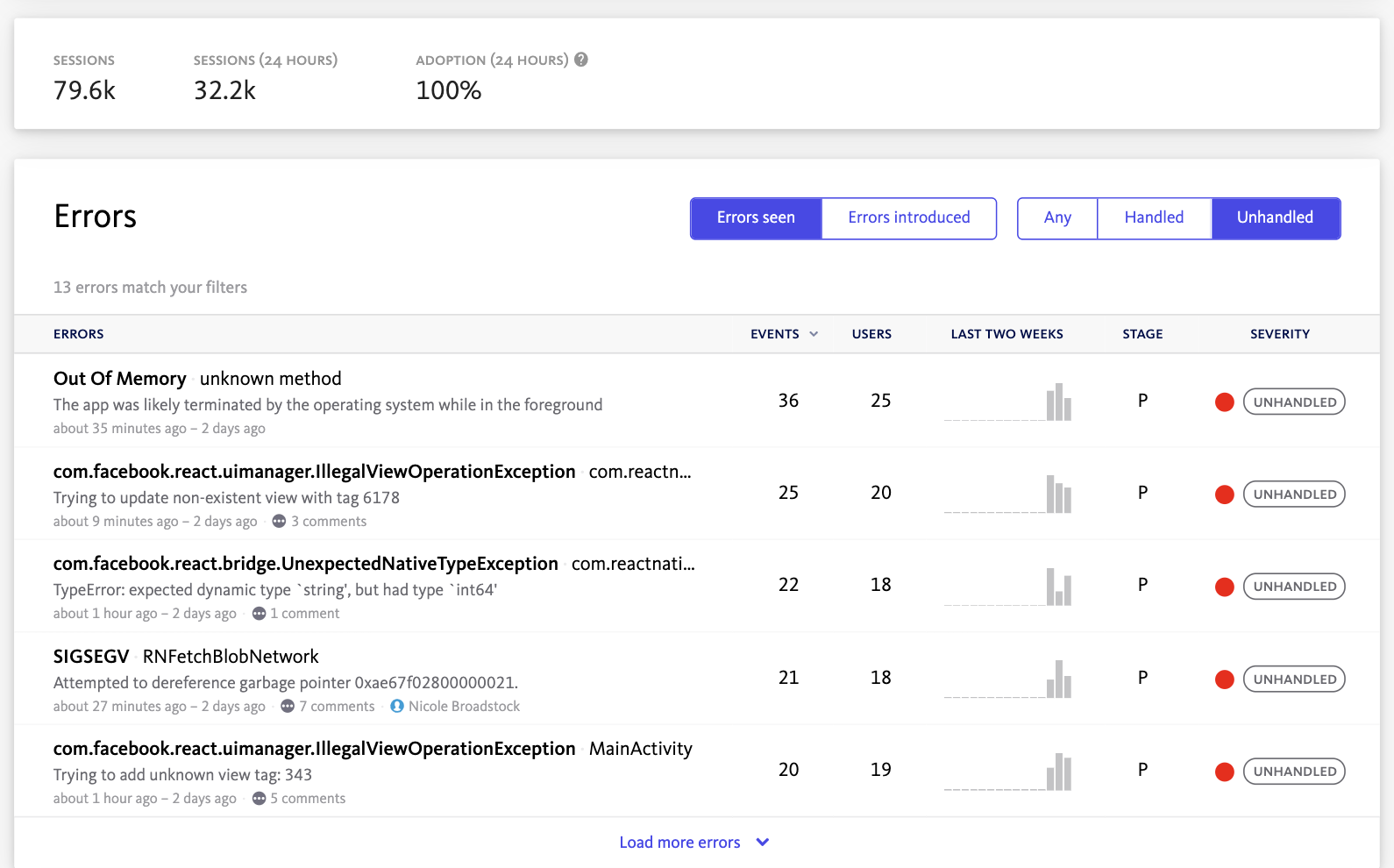Click trend chart for tag 6178 error

pos(1007,494)
